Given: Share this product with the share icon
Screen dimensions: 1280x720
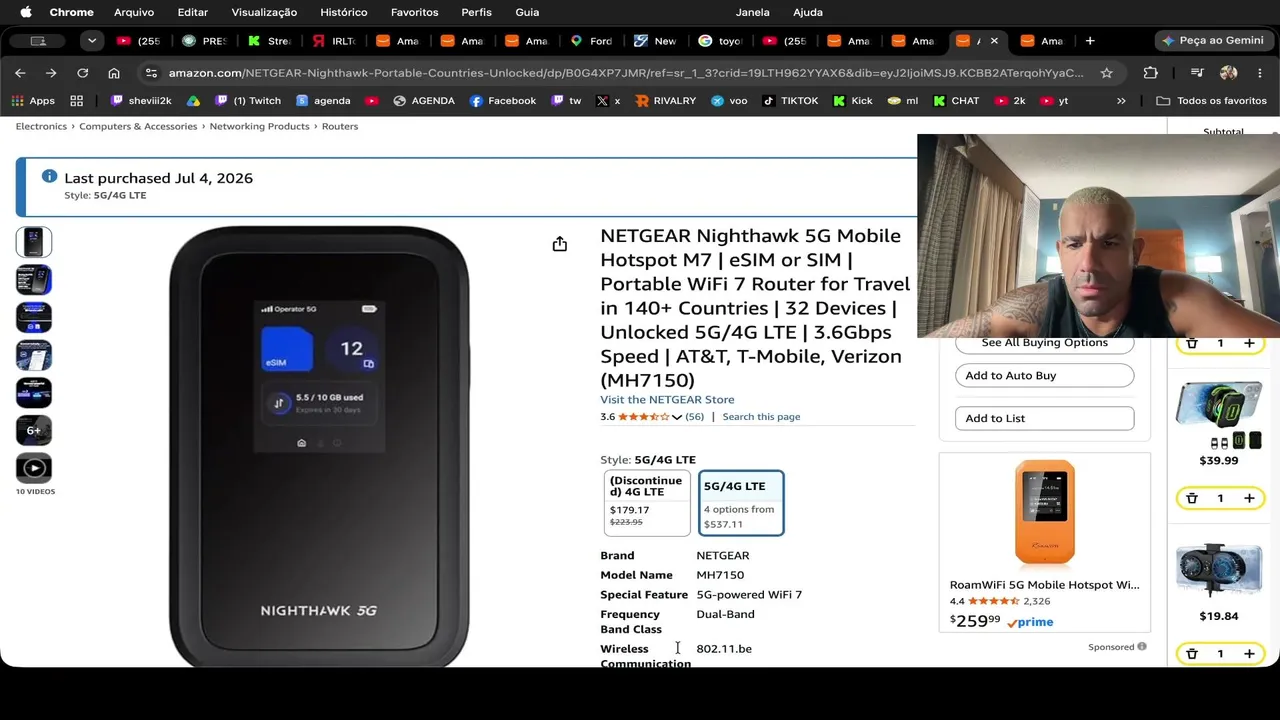Looking at the screenshot, I should point(560,244).
